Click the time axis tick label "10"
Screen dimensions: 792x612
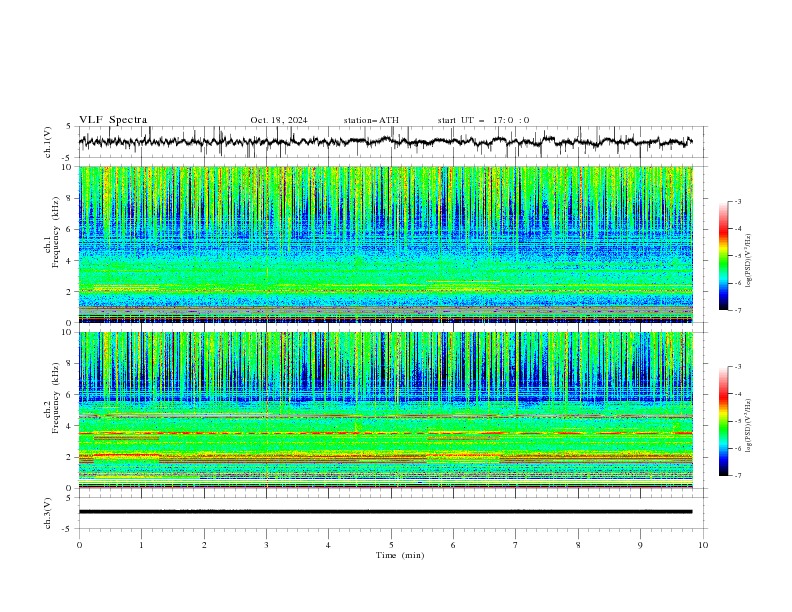[x=703, y=545]
